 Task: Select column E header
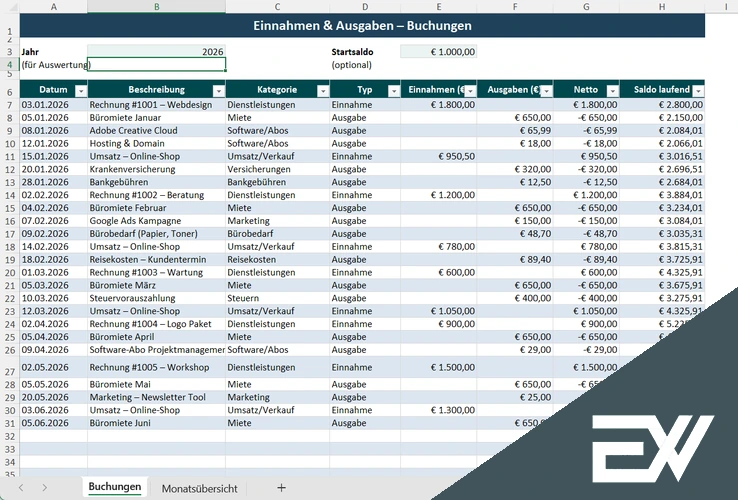(438, 7)
